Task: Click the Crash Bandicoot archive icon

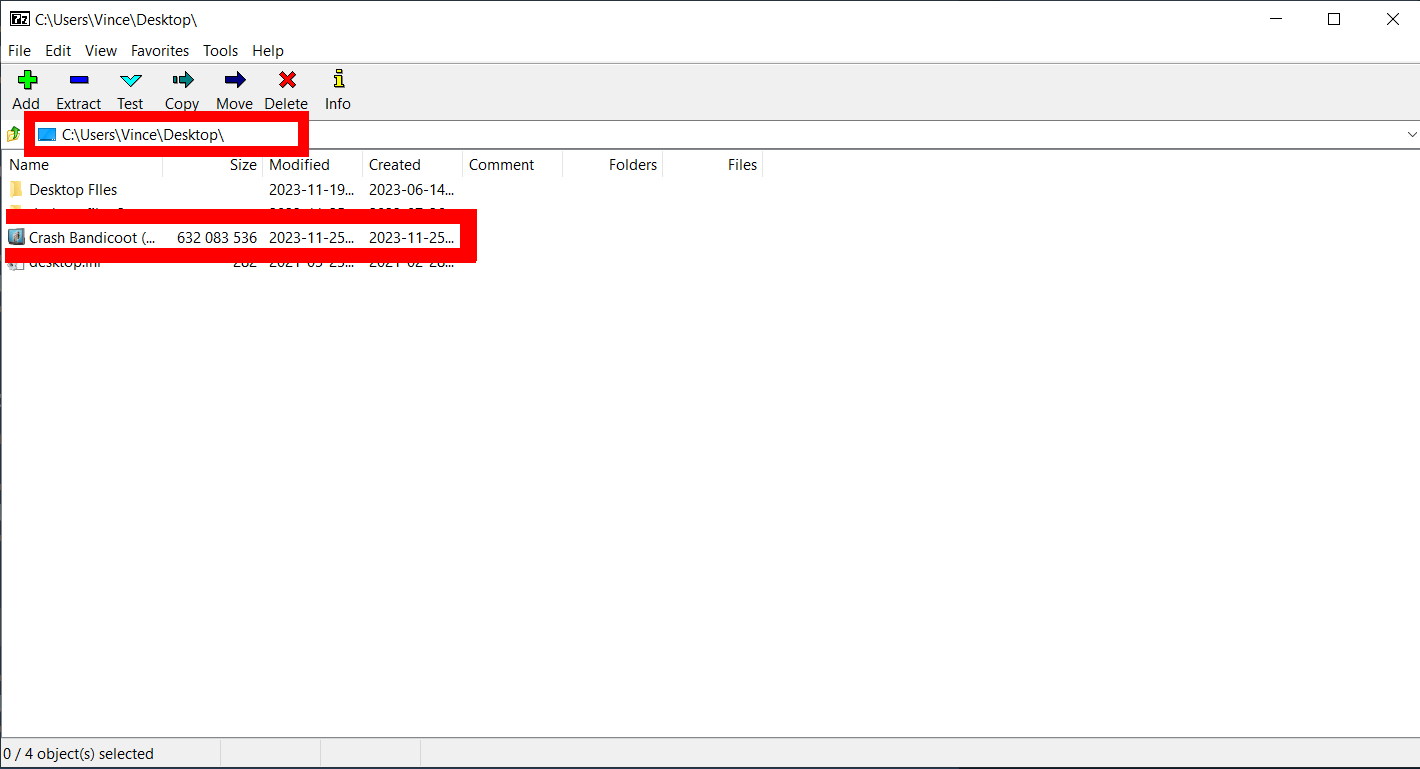Action: point(15,237)
